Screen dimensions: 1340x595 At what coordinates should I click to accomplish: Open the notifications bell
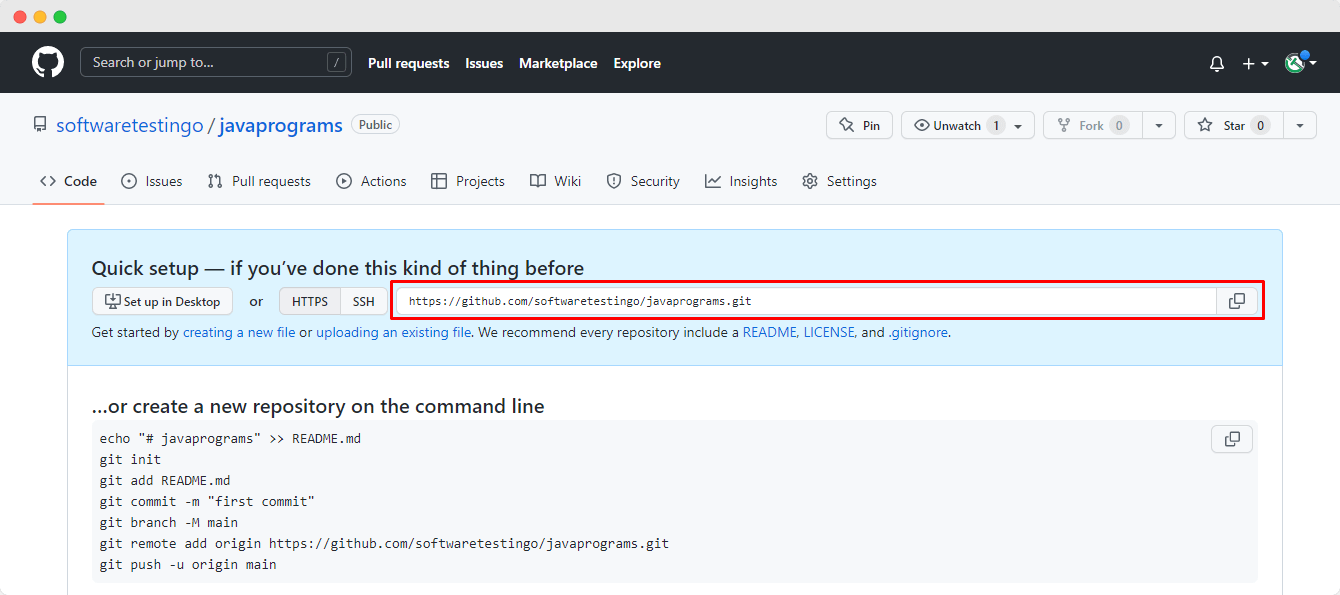click(x=1217, y=63)
